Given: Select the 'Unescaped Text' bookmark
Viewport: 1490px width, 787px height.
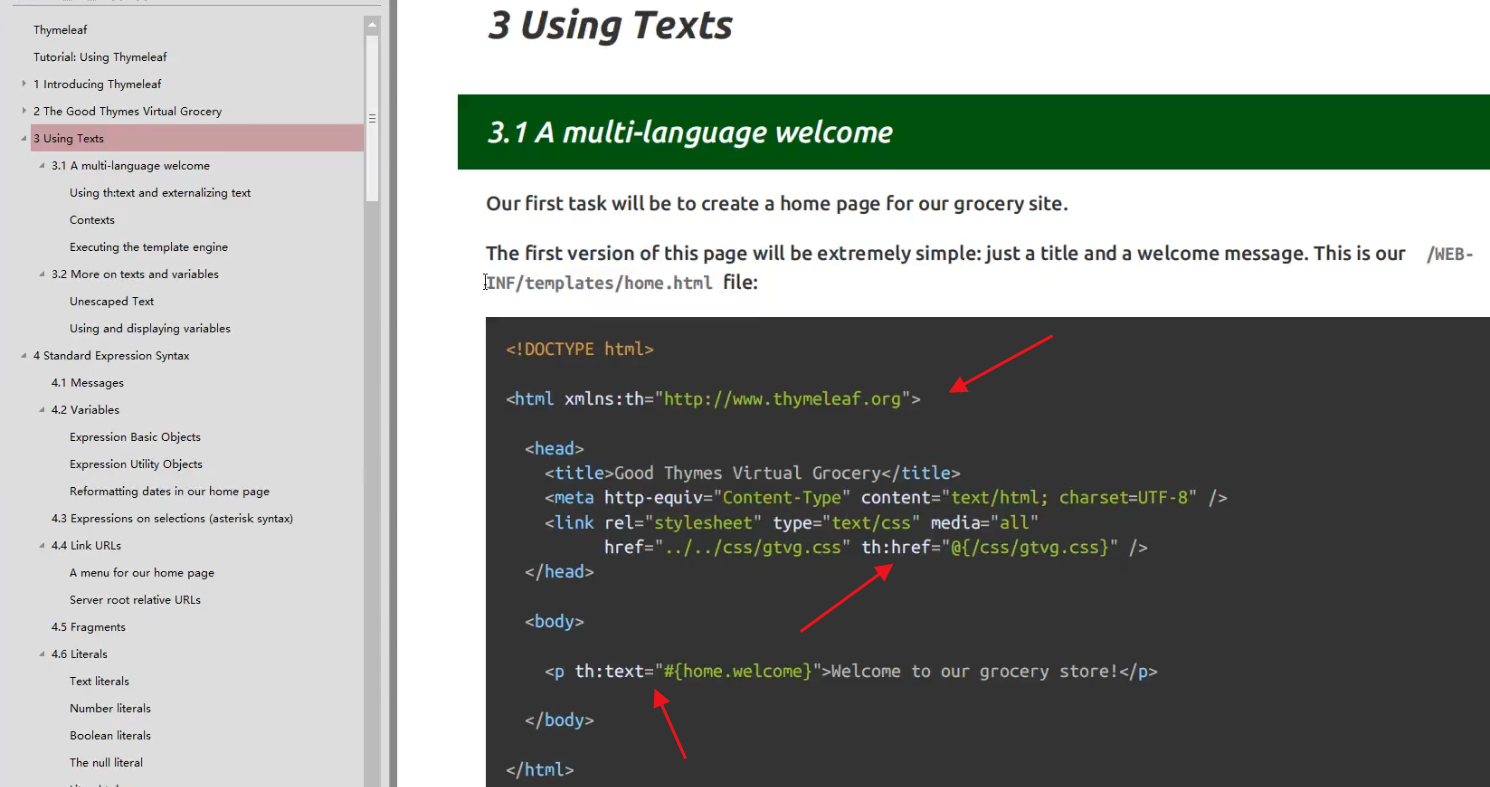Looking at the screenshot, I should [x=112, y=301].
